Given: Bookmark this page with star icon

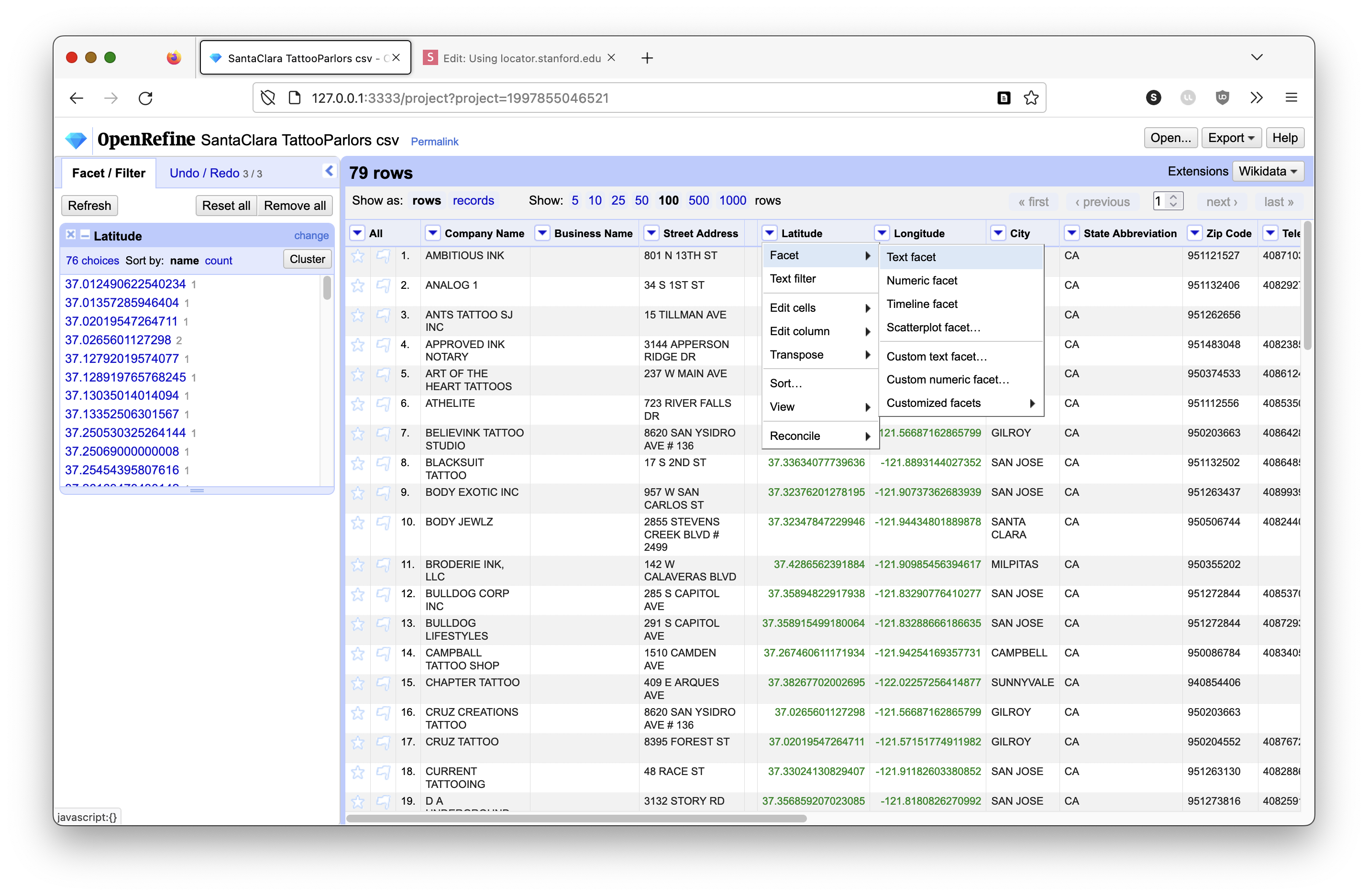Looking at the screenshot, I should pyautogui.click(x=1031, y=98).
